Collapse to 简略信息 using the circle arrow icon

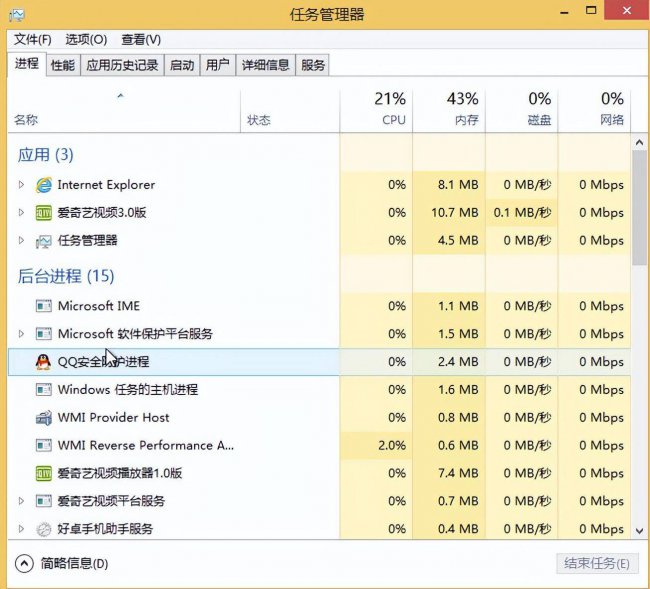(x=24, y=563)
